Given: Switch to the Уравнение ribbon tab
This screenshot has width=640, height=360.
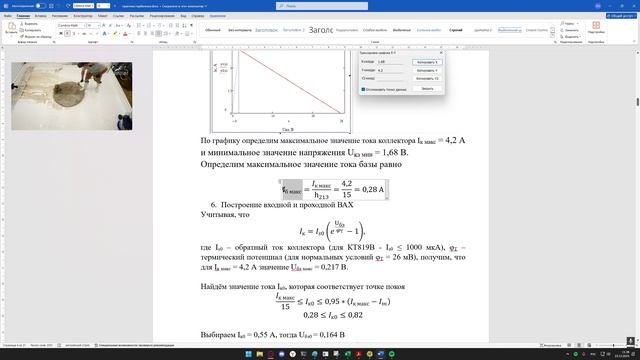Looking at the screenshot, I should tap(218, 16).
